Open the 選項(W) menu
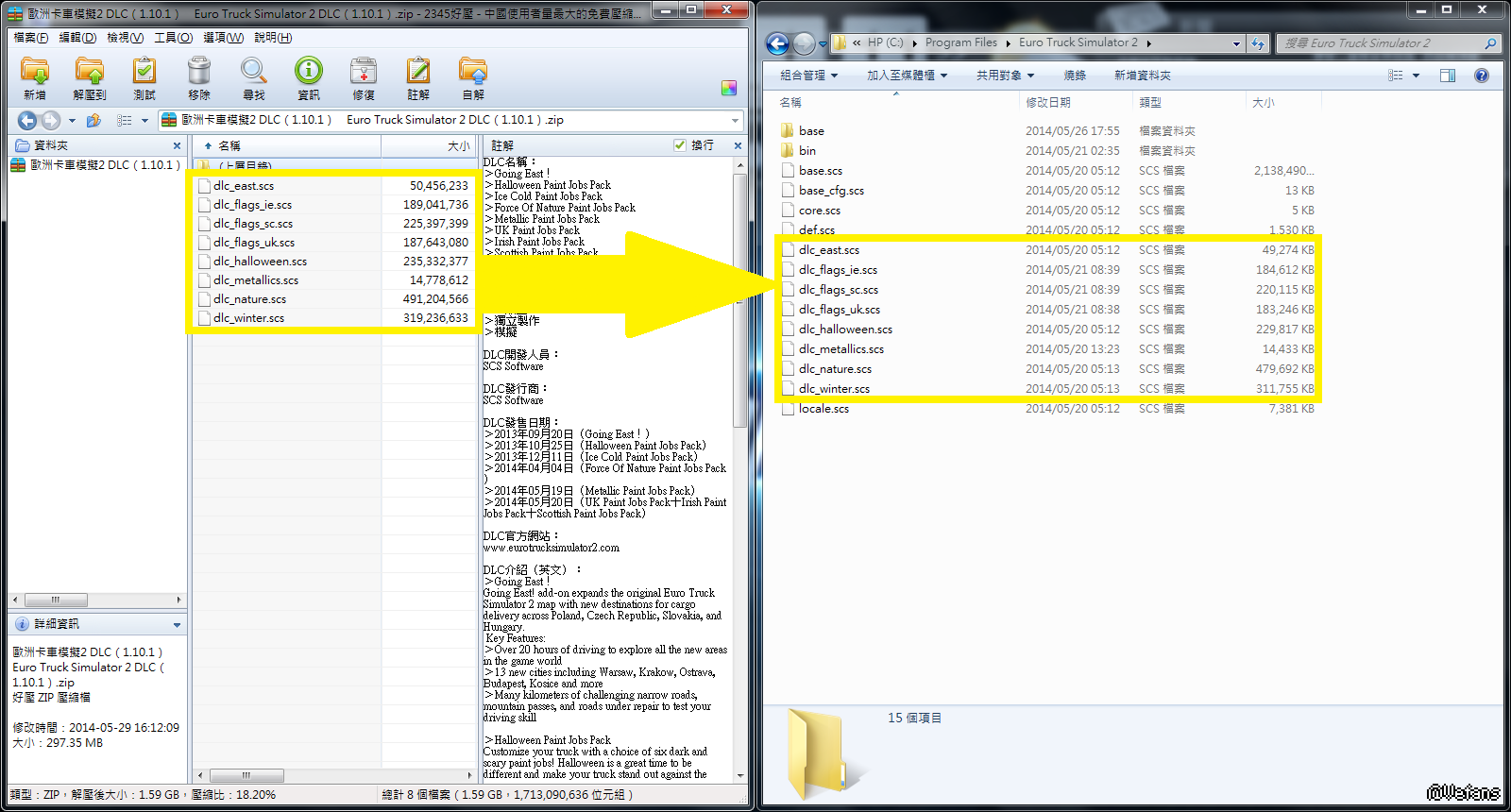The width and height of the screenshot is (1511, 812). pyautogui.click(x=223, y=38)
